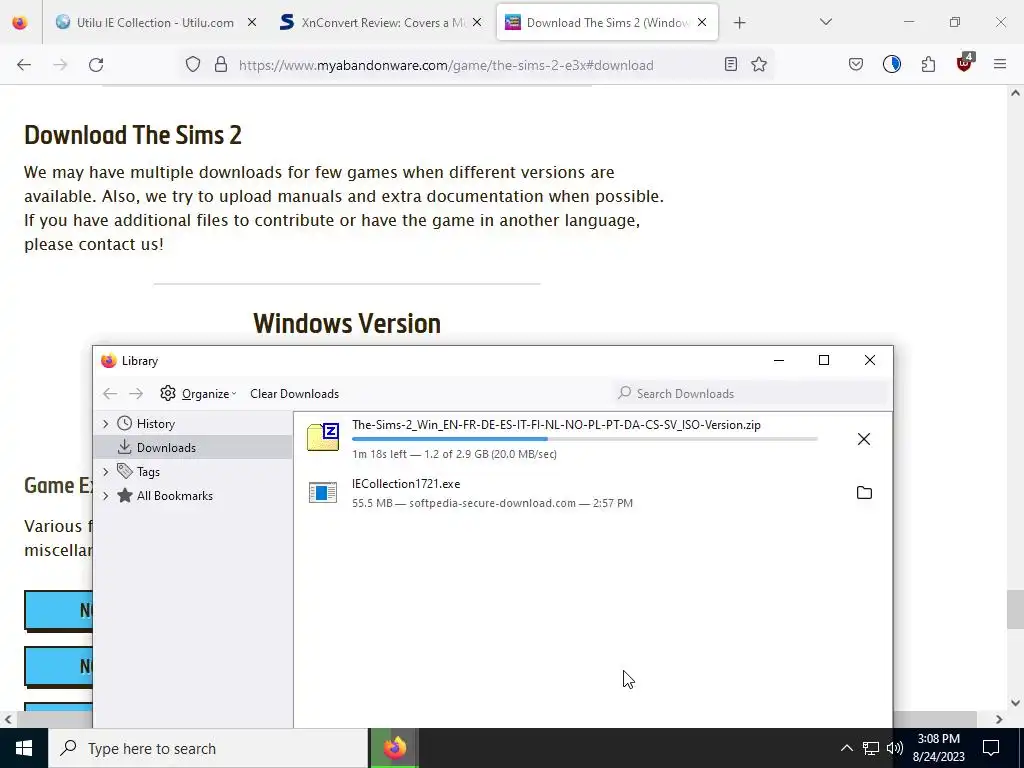Image resolution: width=1024 pixels, height=768 pixels.
Task: Click The-Sims-2 ISO-Version.zip file name
Action: pyautogui.click(x=556, y=424)
